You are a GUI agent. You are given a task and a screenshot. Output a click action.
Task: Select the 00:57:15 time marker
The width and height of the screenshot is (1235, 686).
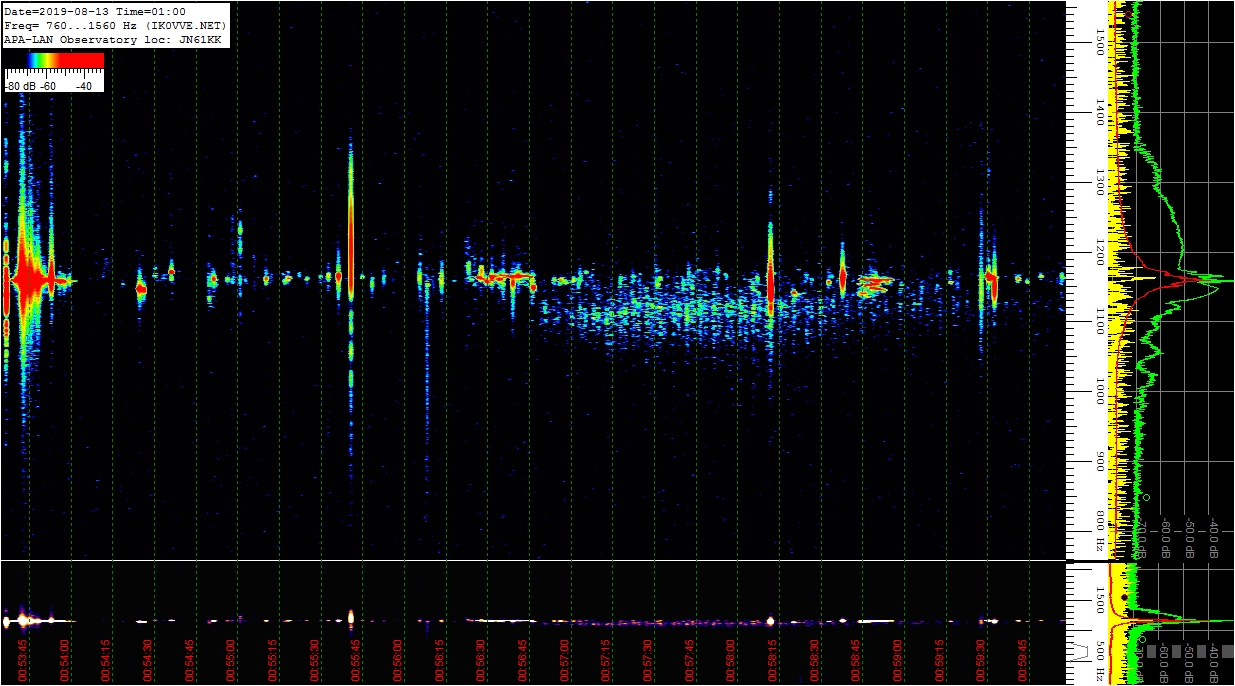(606, 660)
